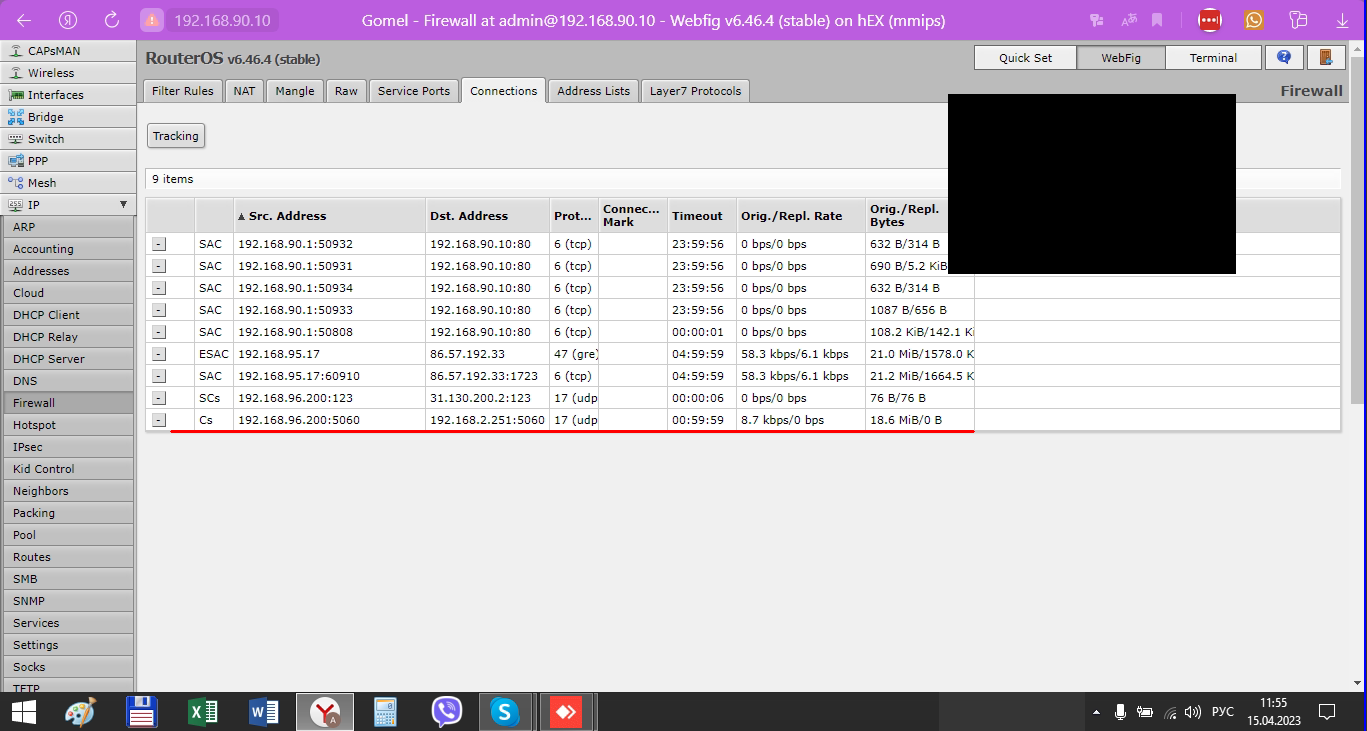Image resolution: width=1367 pixels, height=731 pixels.
Task: Remove the ESAC gre connection row
Action: pos(159,354)
